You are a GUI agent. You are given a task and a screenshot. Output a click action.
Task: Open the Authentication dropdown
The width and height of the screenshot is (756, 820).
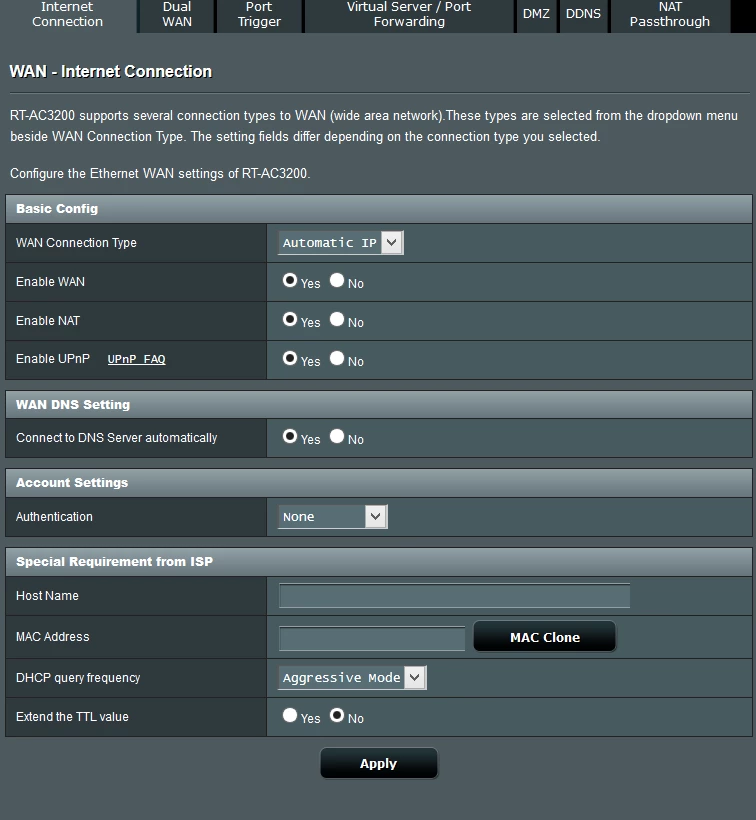pyautogui.click(x=332, y=517)
